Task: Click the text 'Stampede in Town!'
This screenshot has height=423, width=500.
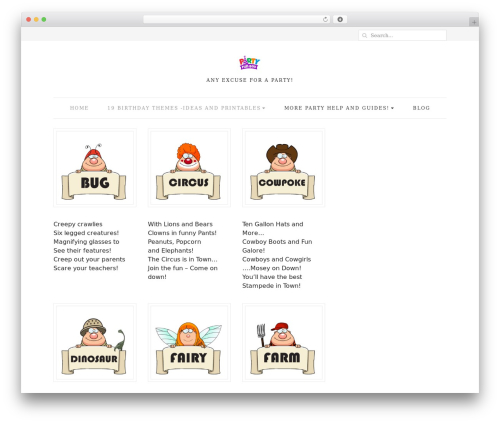Action: click(271, 286)
